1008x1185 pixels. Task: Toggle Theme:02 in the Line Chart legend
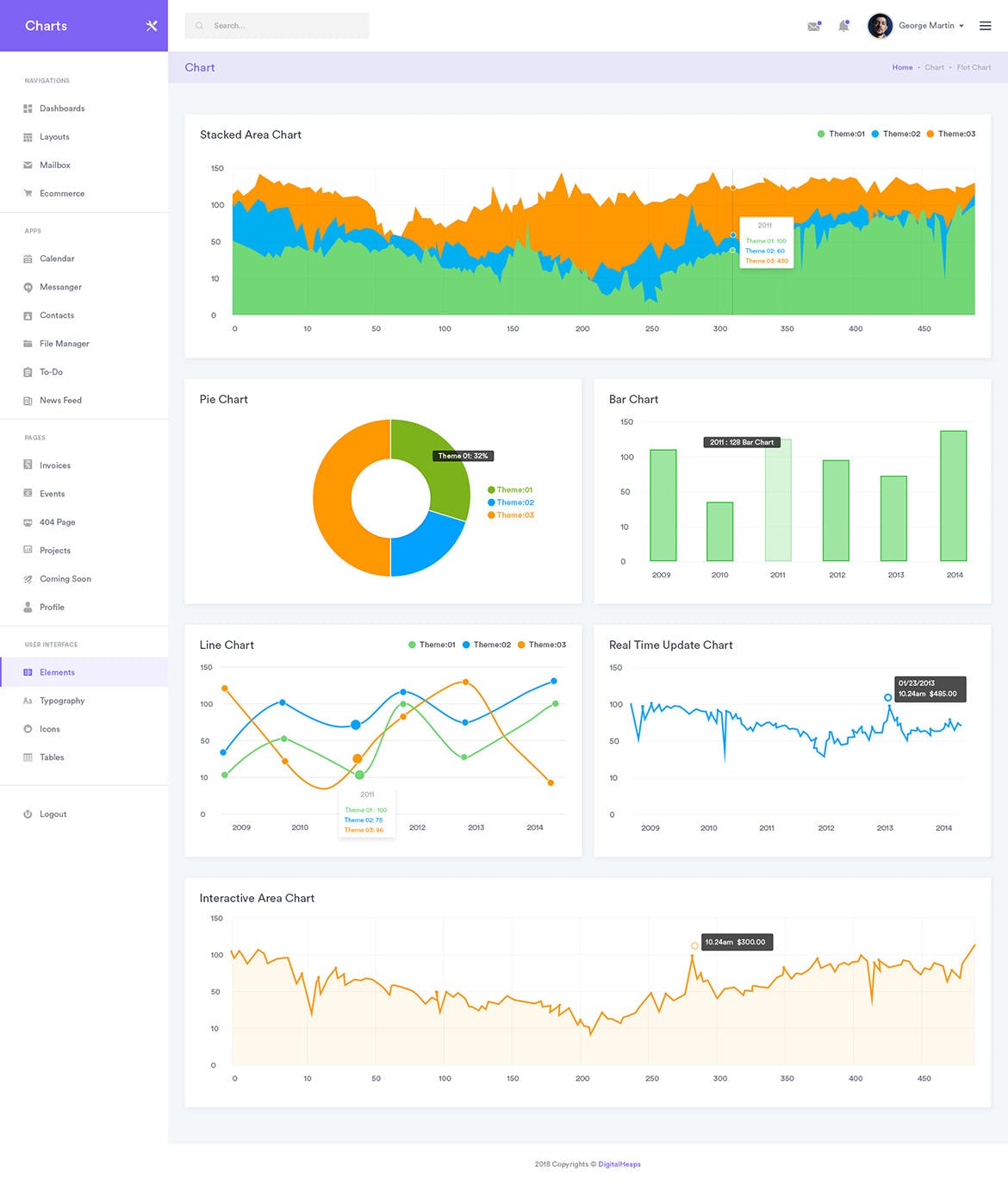coord(488,644)
